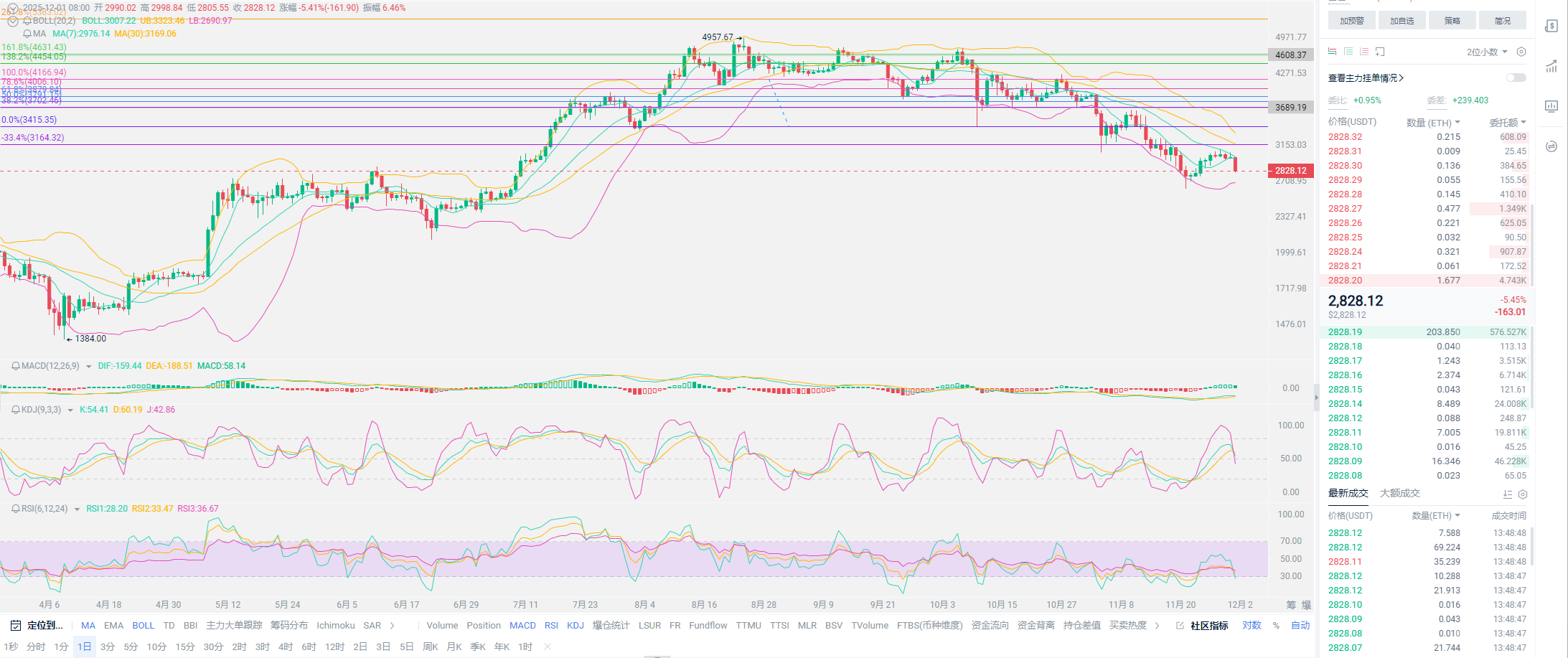Viewport: 1568px width, 658px height.
Task: Expand the MACD(12,26,9) indicator dropdown arrow
Action: pyautogui.click(x=88, y=367)
